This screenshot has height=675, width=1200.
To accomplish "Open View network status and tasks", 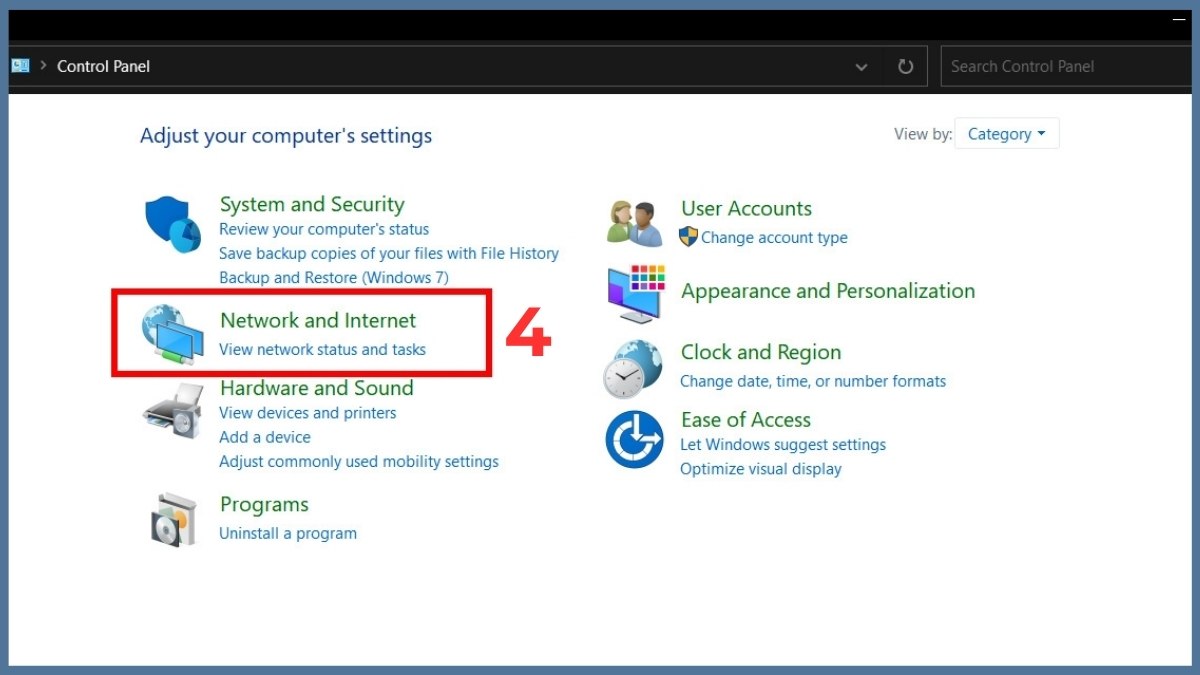I will tap(322, 349).
